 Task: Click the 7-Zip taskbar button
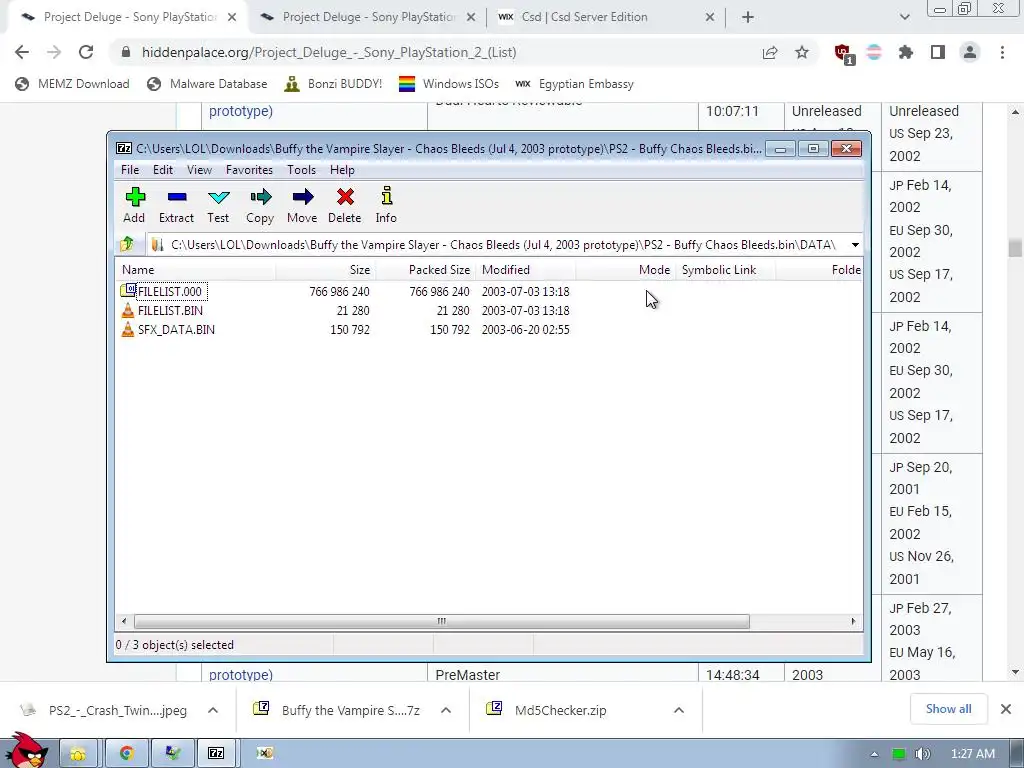pyautogui.click(x=216, y=753)
